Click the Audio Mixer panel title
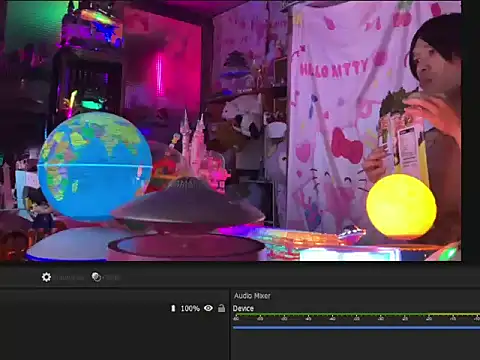Screen dimensions: 480x360 252,296
